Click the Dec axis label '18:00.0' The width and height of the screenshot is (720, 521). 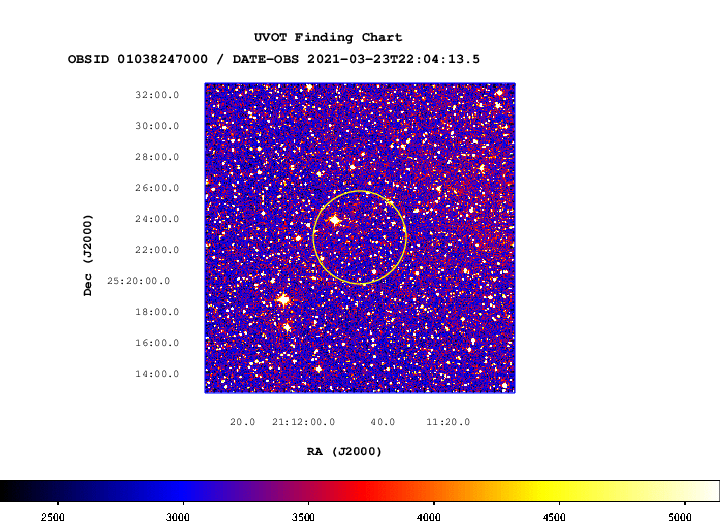pos(157,312)
